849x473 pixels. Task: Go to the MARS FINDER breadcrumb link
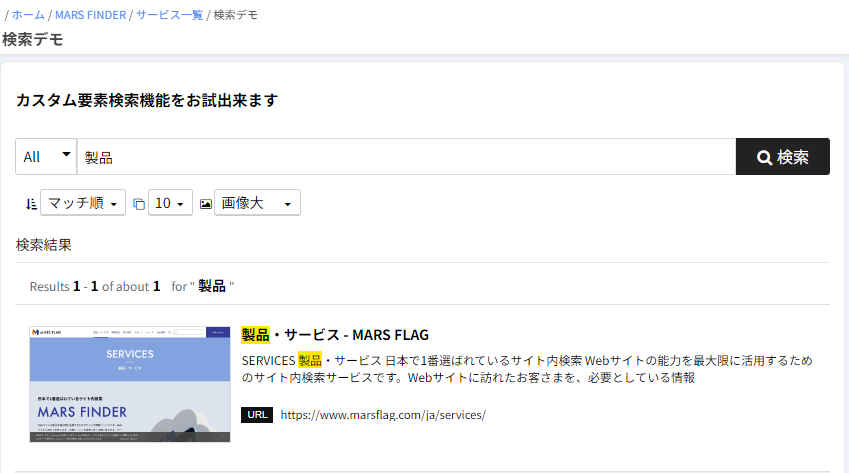[90, 15]
